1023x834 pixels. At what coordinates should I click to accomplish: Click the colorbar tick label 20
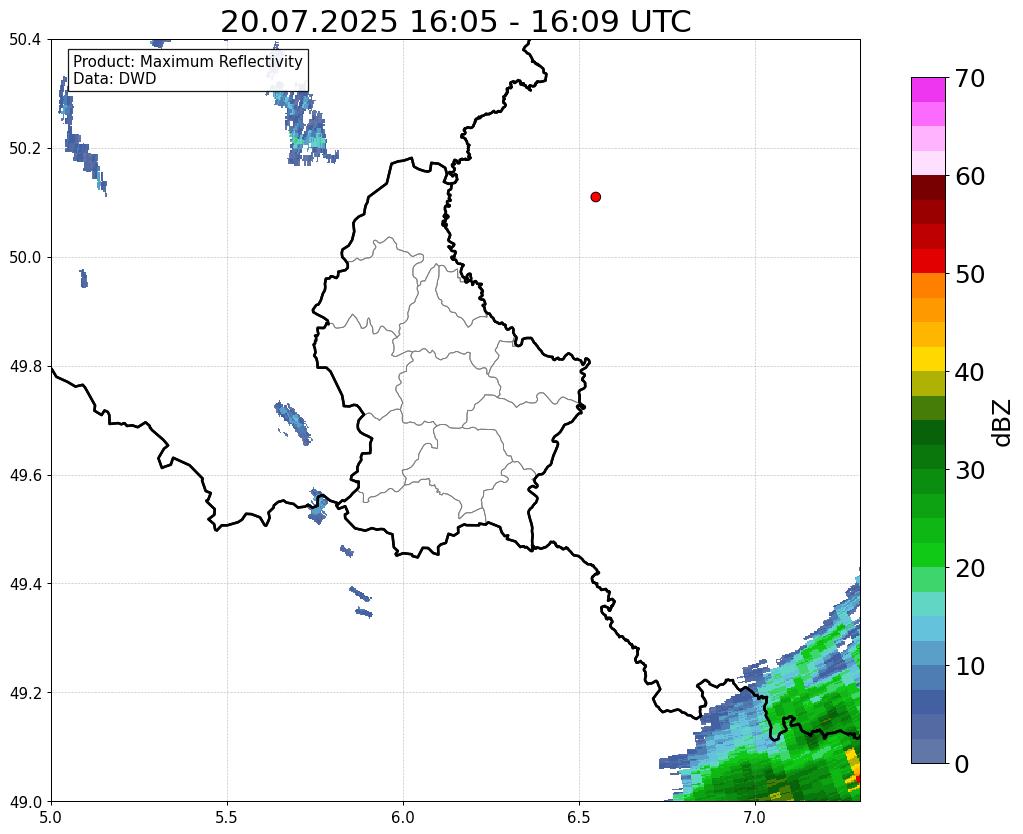970,568
